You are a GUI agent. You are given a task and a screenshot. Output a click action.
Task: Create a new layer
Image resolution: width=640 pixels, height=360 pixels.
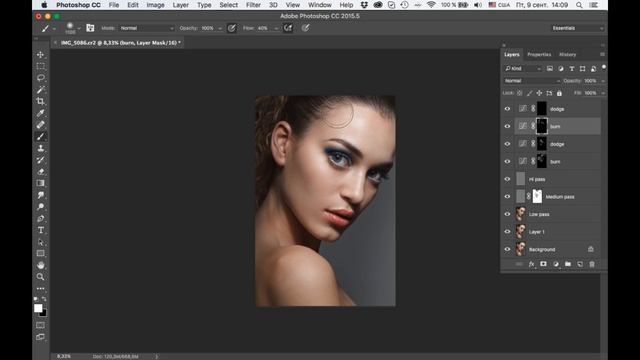coord(580,264)
